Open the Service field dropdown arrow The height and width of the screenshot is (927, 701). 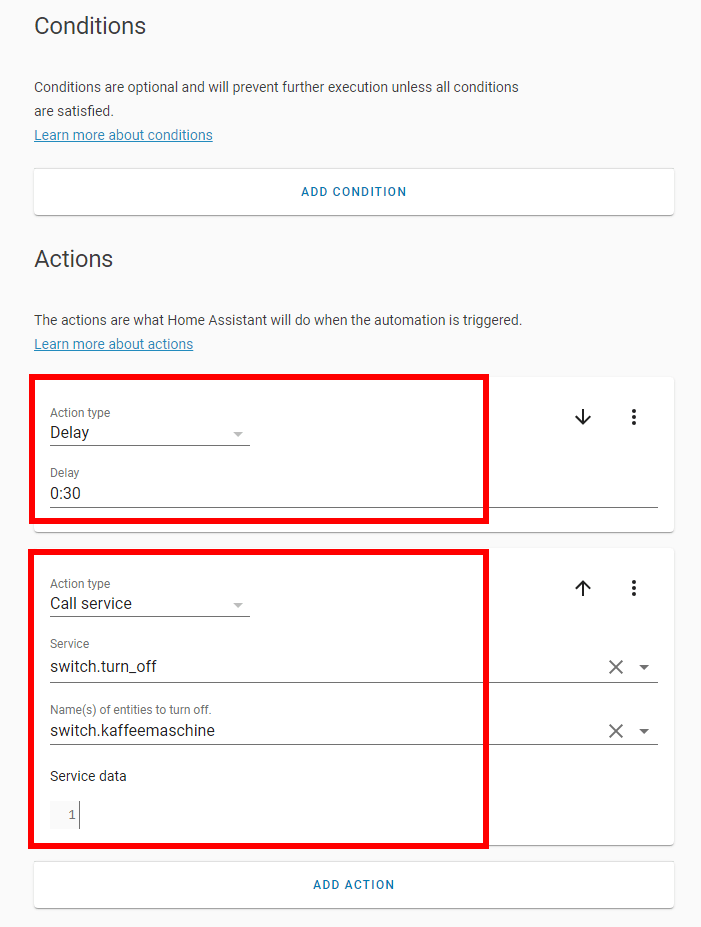click(645, 666)
